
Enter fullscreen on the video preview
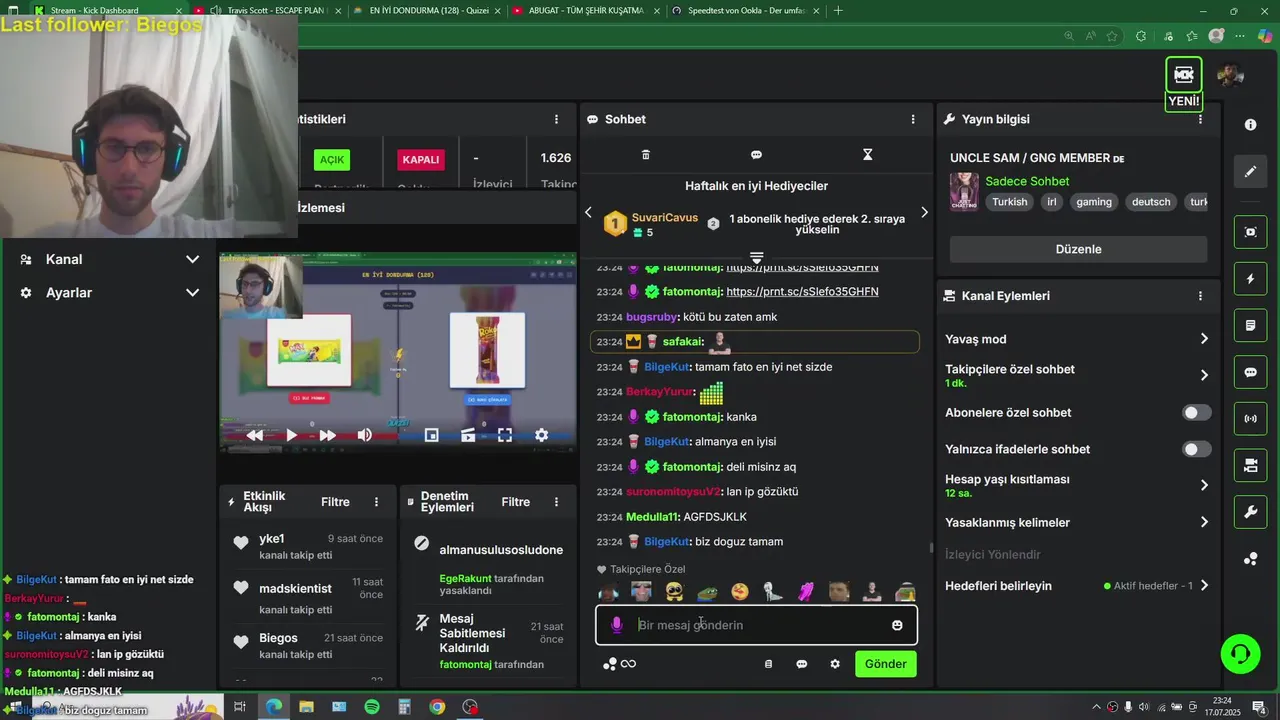(x=505, y=435)
